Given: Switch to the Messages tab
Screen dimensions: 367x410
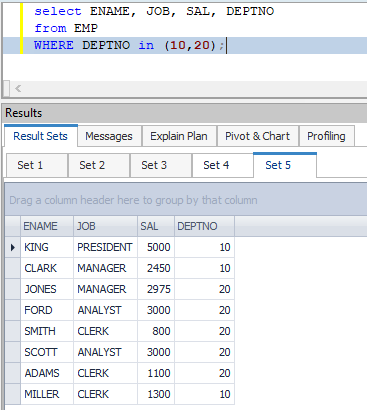Looking at the screenshot, I should pos(109,136).
